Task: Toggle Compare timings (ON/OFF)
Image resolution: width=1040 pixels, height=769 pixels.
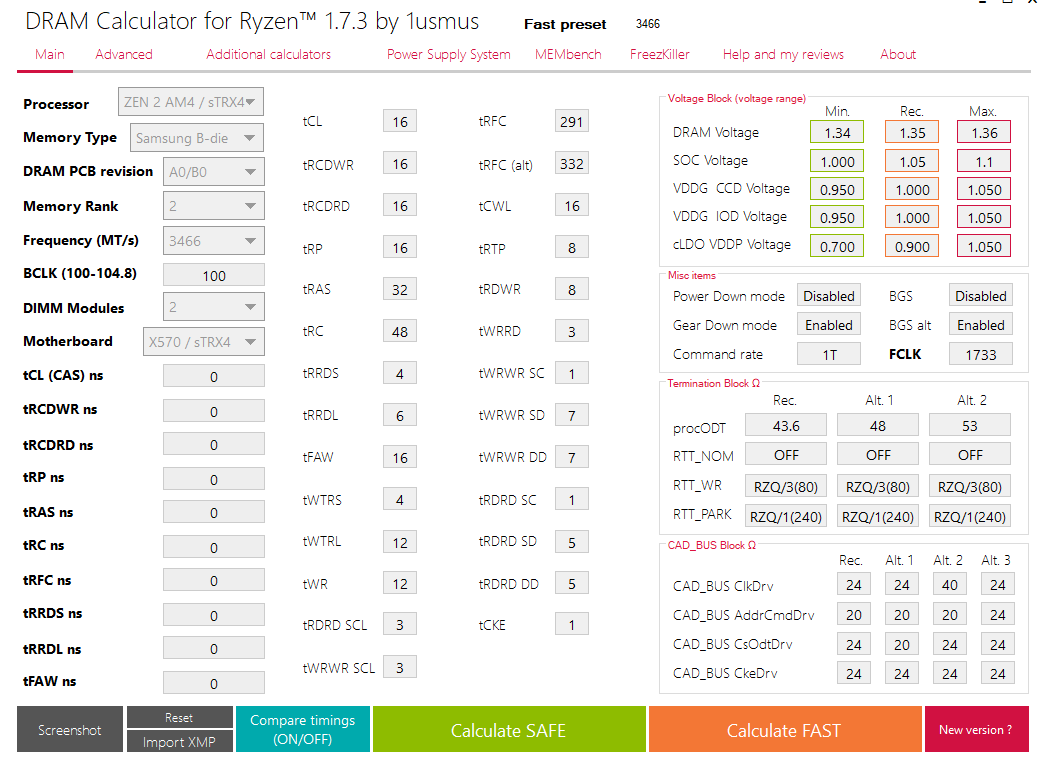Action: coord(302,729)
